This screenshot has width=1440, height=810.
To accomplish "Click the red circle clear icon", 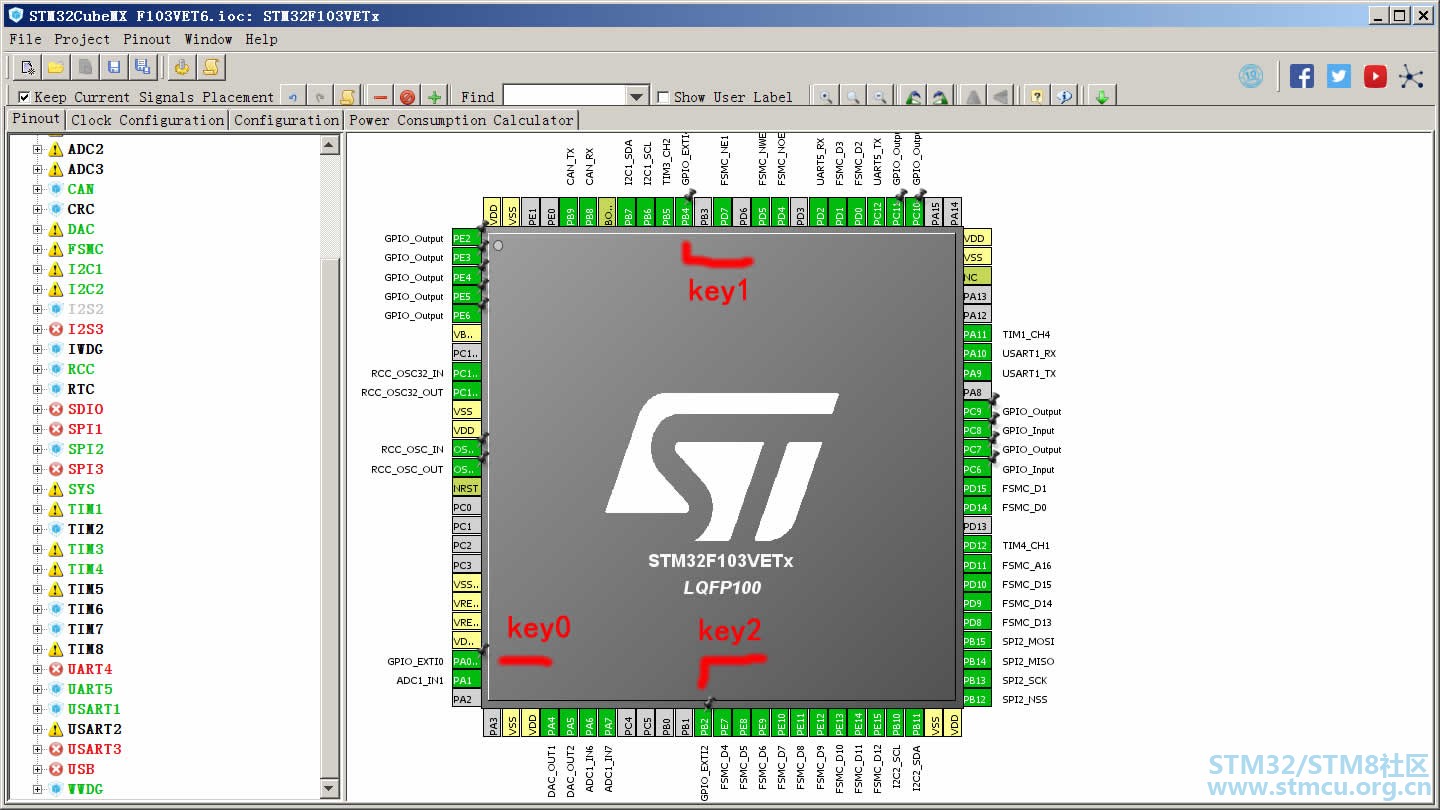I will [407, 97].
